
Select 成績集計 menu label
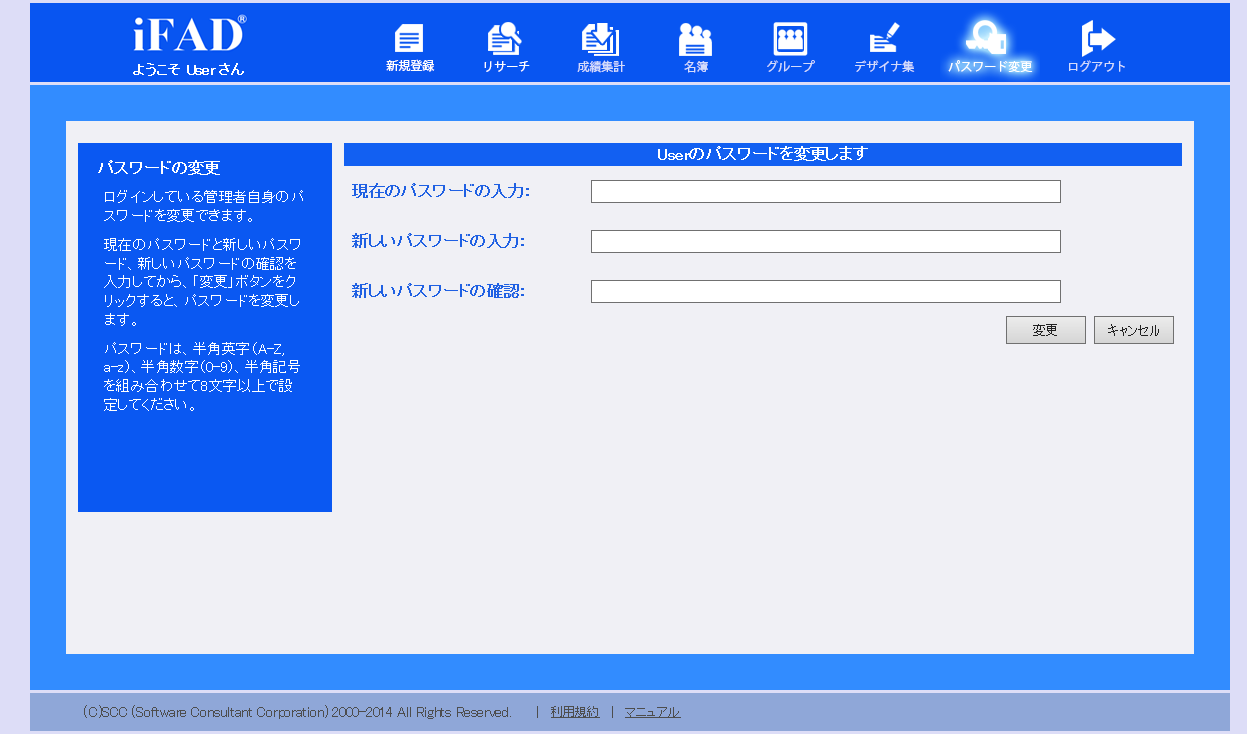601,66
